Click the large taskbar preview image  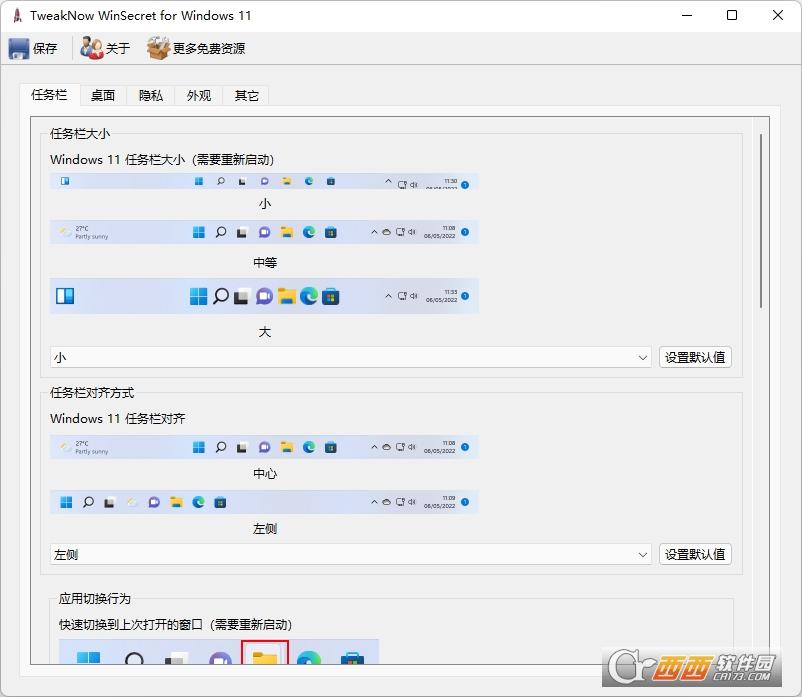[264, 296]
